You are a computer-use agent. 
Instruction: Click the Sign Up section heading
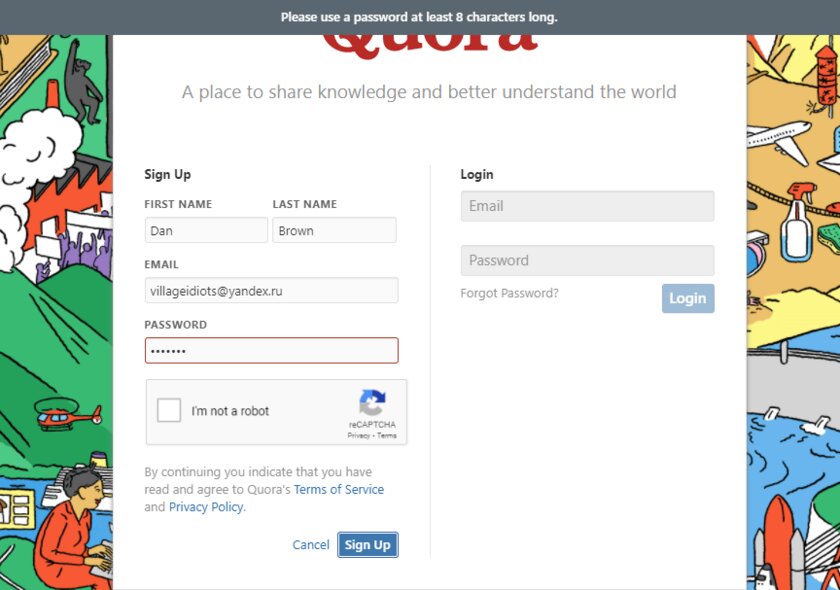(168, 174)
